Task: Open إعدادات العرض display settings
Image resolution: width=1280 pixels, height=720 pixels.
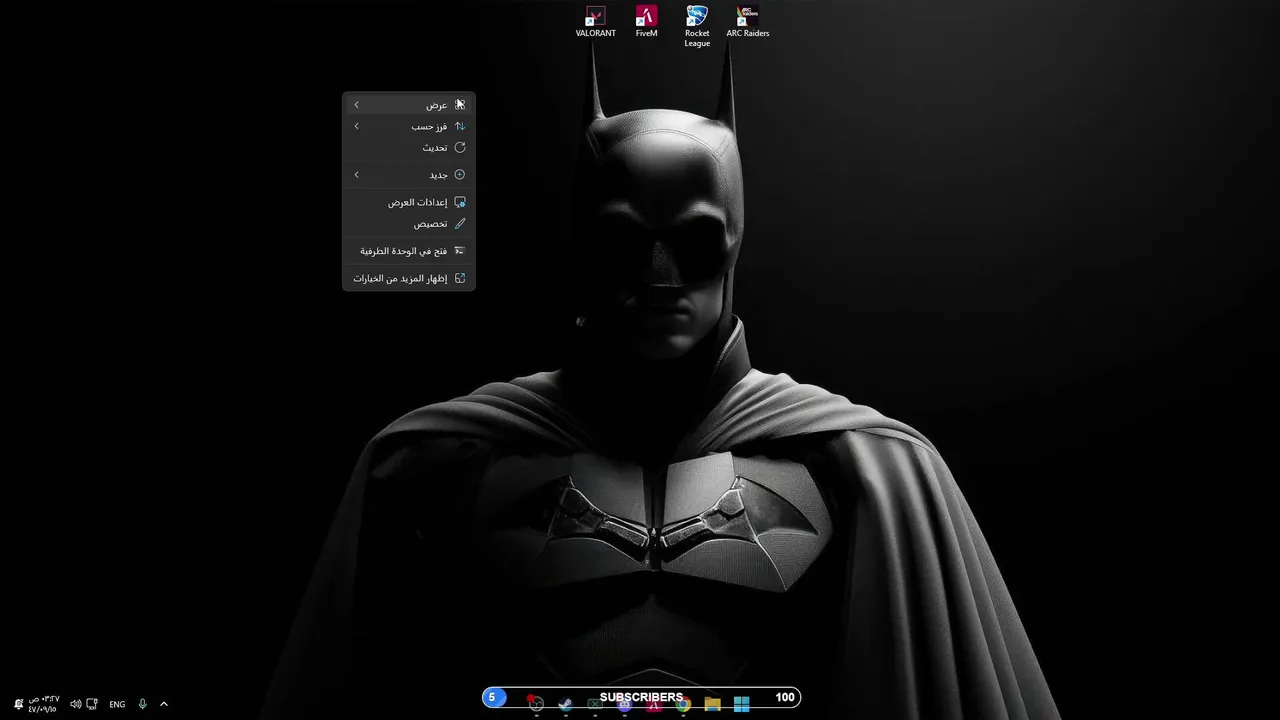Action: click(409, 202)
